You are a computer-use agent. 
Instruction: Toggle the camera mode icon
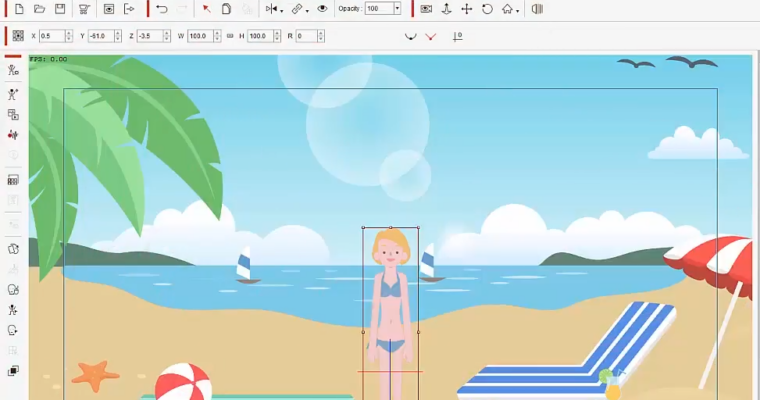(x=426, y=9)
